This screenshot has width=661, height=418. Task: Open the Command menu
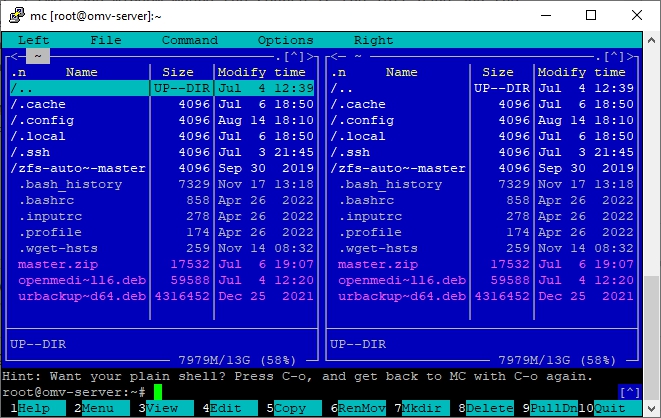tap(189, 40)
